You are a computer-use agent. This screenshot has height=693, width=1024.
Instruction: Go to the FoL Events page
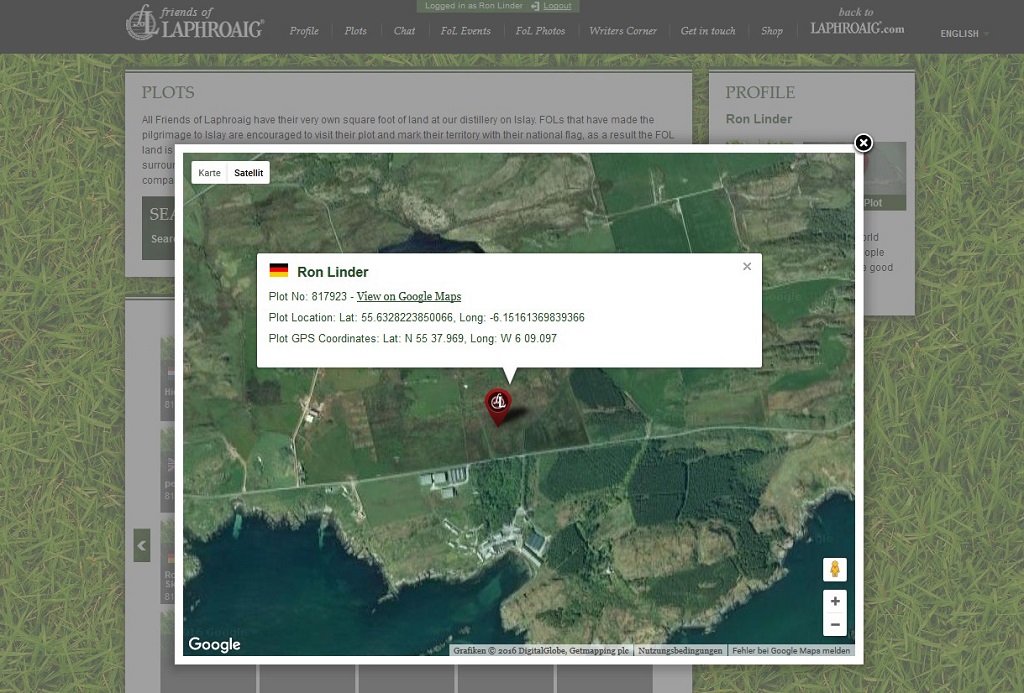click(465, 31)
